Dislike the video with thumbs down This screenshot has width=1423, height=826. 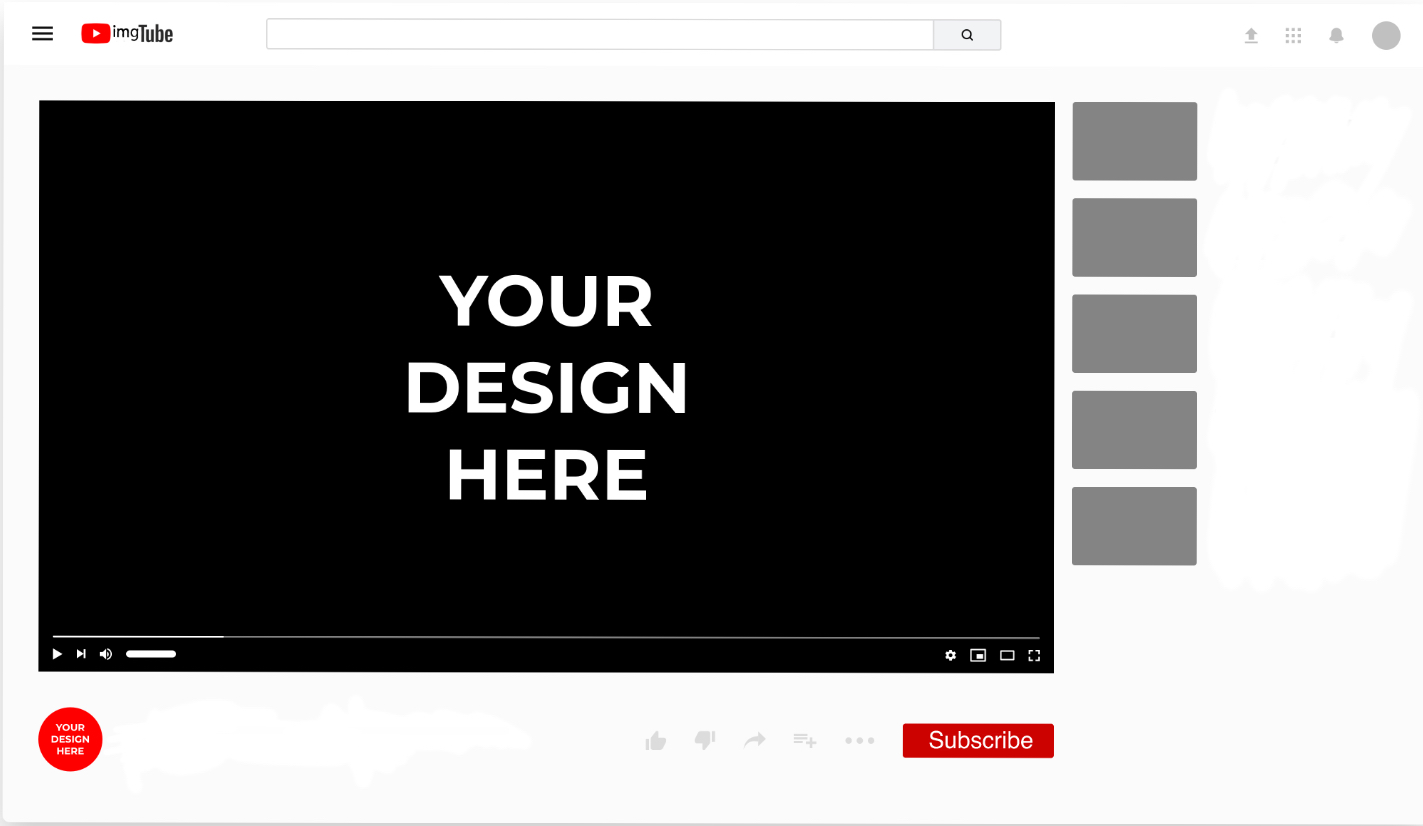[705, 740]
